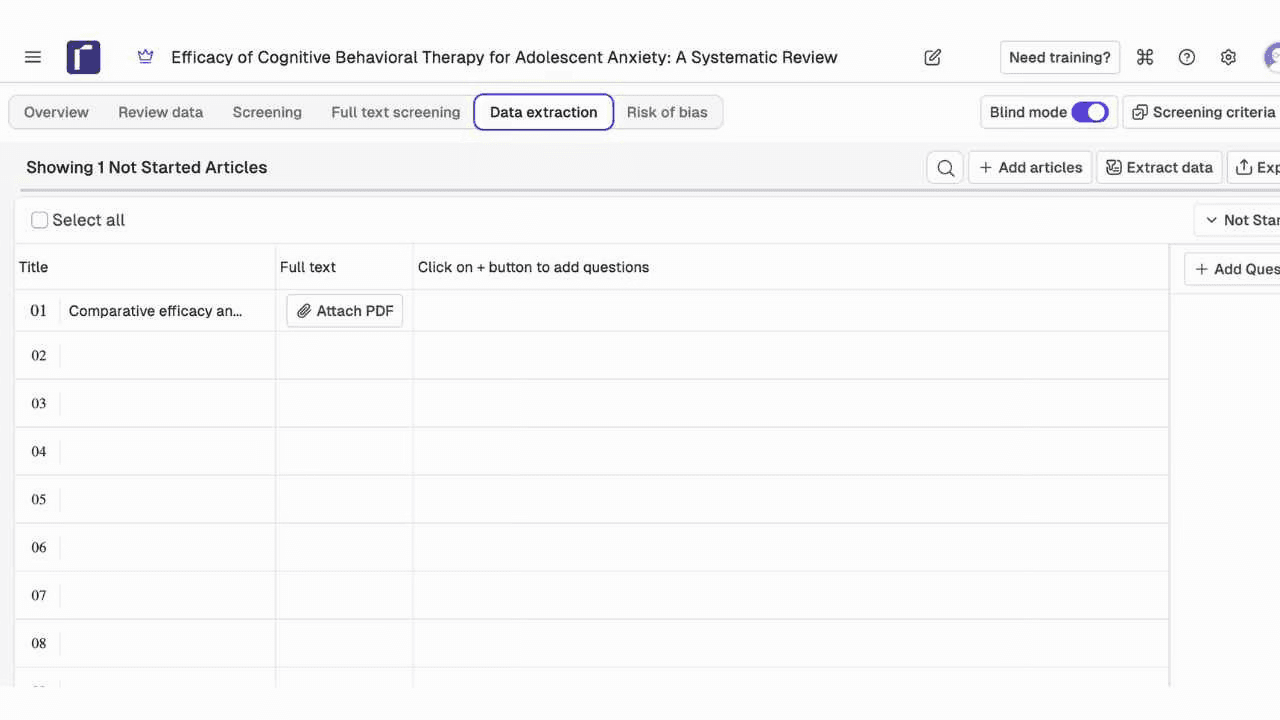Select row number 04
The height and width of the screenshot is (720, 1280).
coord(39,451)
